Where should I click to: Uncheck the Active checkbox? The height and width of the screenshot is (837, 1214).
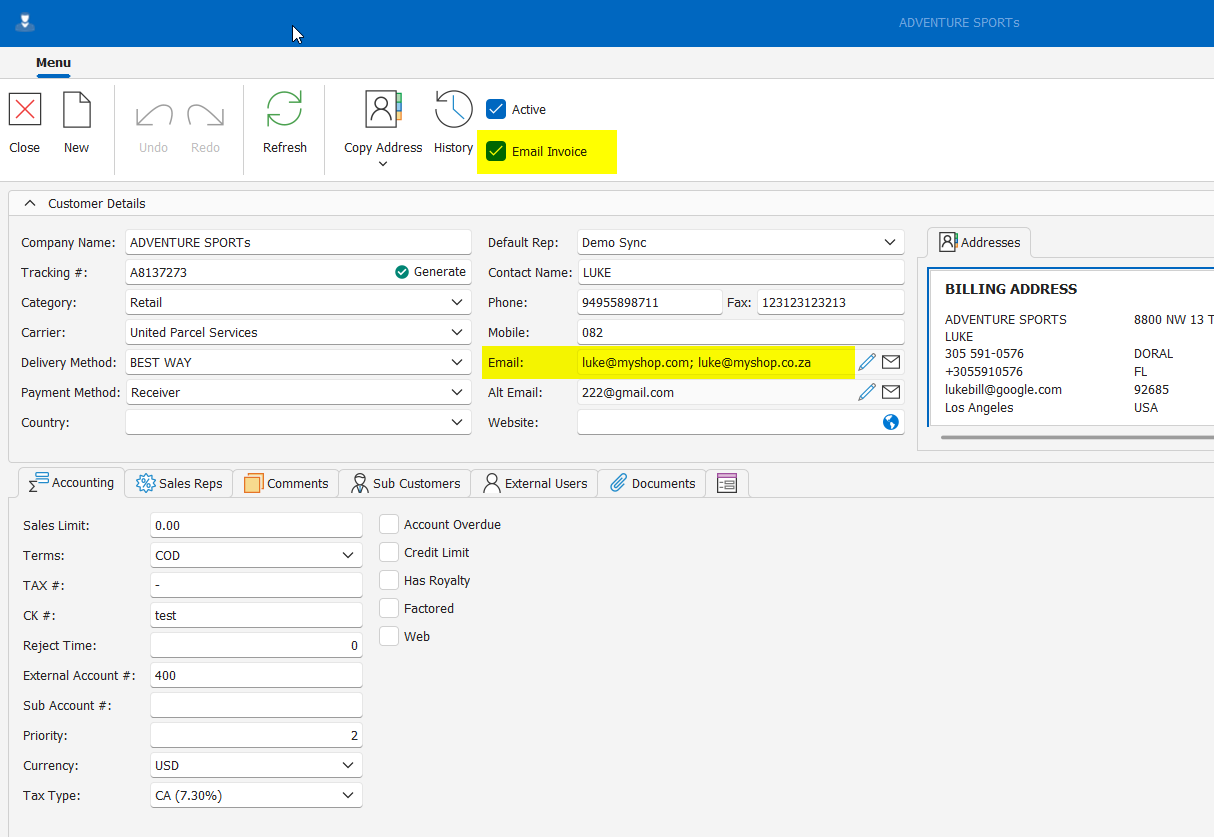[x=496, y=109]
